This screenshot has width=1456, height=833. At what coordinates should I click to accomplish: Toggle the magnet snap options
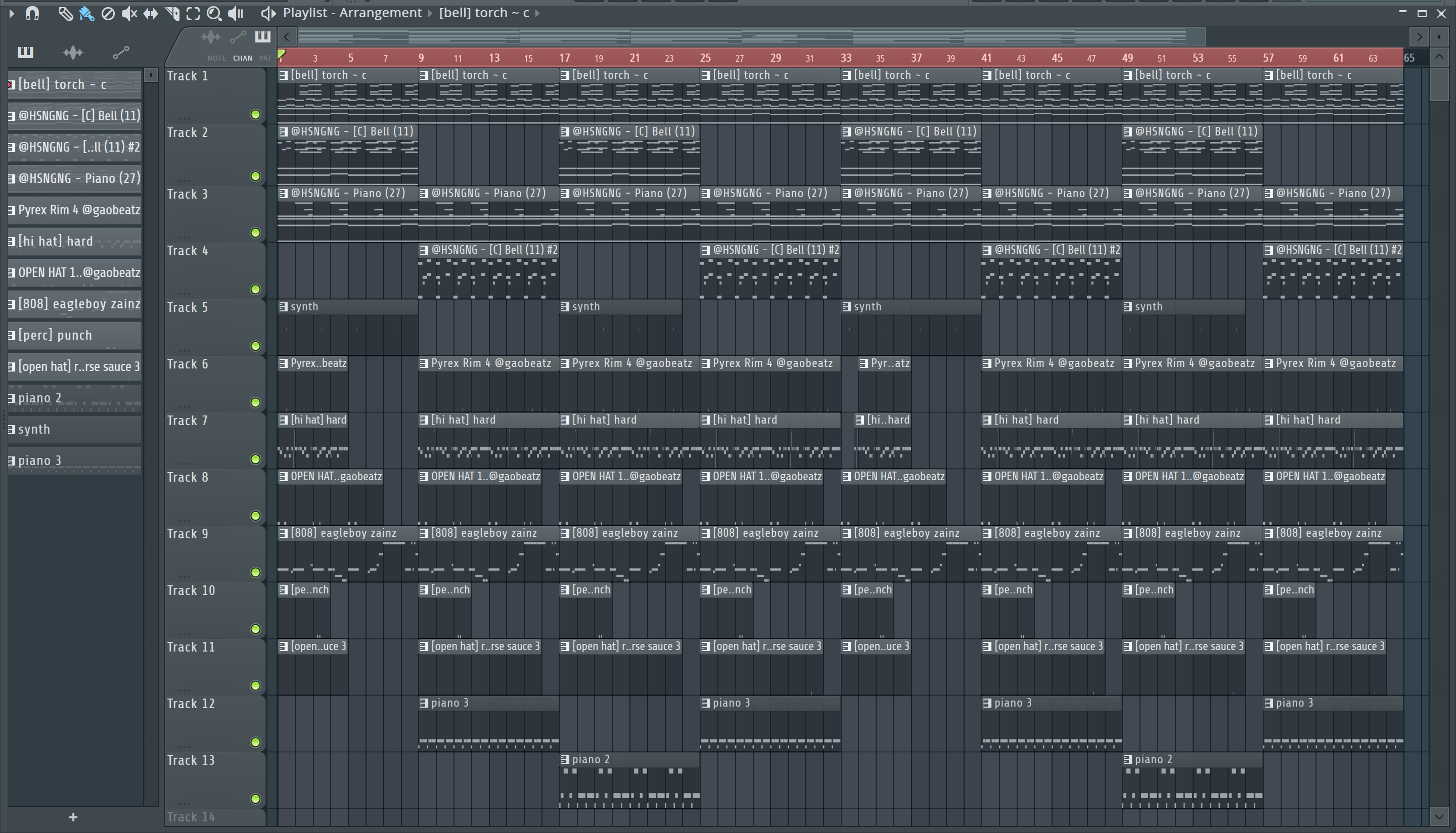coord(33,13)
